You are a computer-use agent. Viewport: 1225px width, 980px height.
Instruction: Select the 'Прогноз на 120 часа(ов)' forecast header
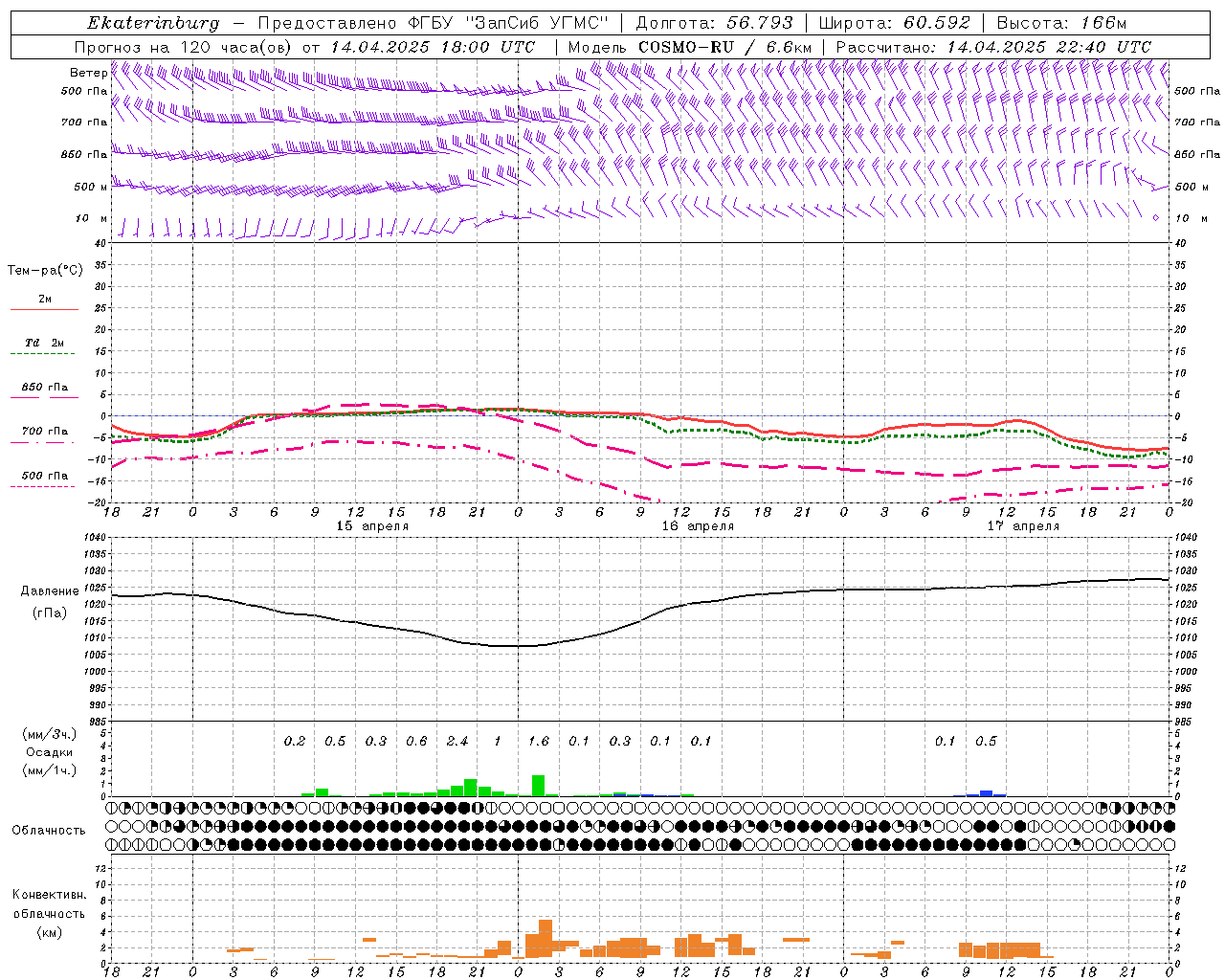point(184,47)
